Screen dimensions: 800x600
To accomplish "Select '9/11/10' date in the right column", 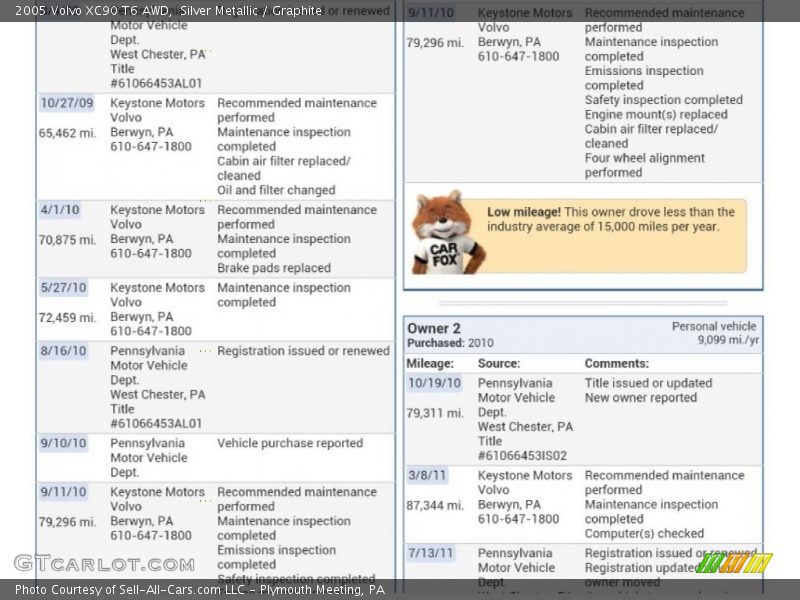I will tap(431, 13).
